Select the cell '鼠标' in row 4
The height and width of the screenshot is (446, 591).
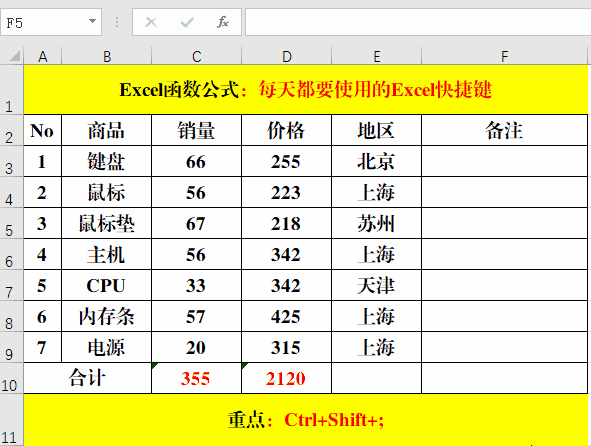pyautogui.click(x=107, y=192)
